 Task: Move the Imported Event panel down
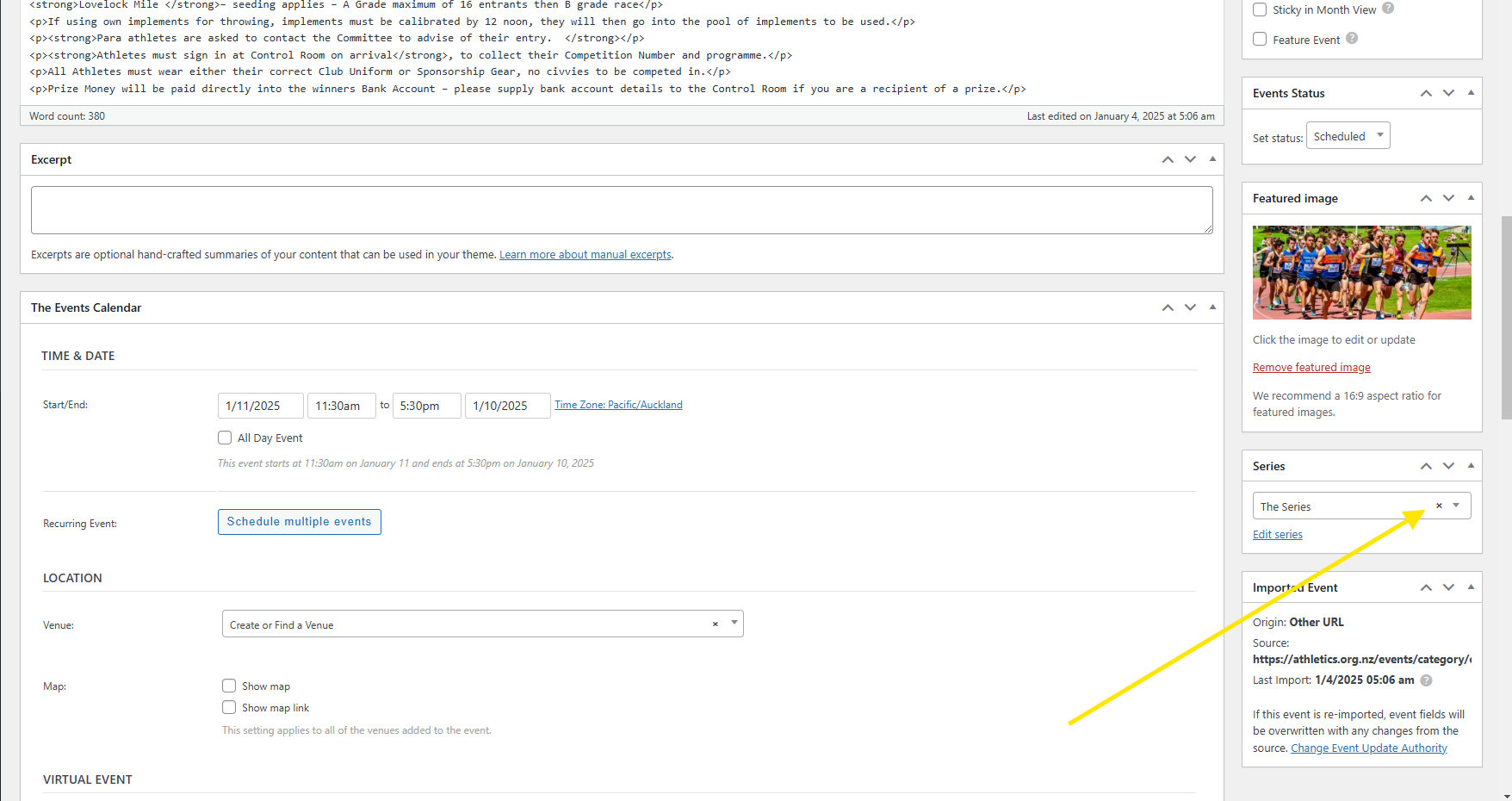pyautogui.click(x=1448, y=587)
